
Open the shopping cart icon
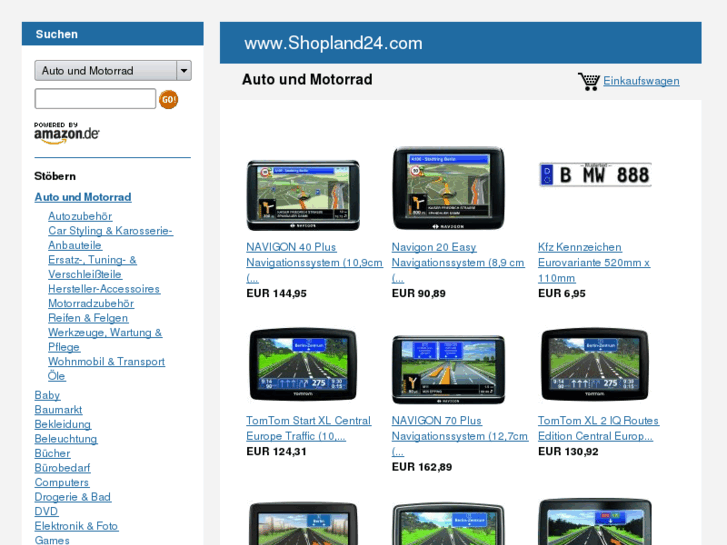(588, 81)
